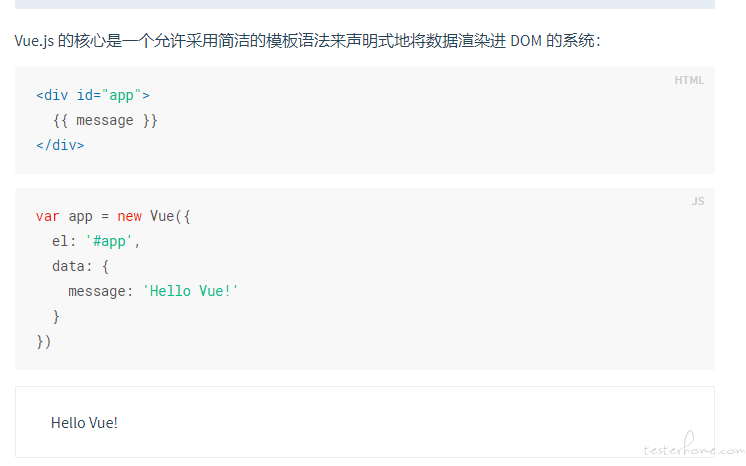Screen dimensions: 746x466
Task: Click the "app" attribute value in HTML
Action: pos(121,95)
